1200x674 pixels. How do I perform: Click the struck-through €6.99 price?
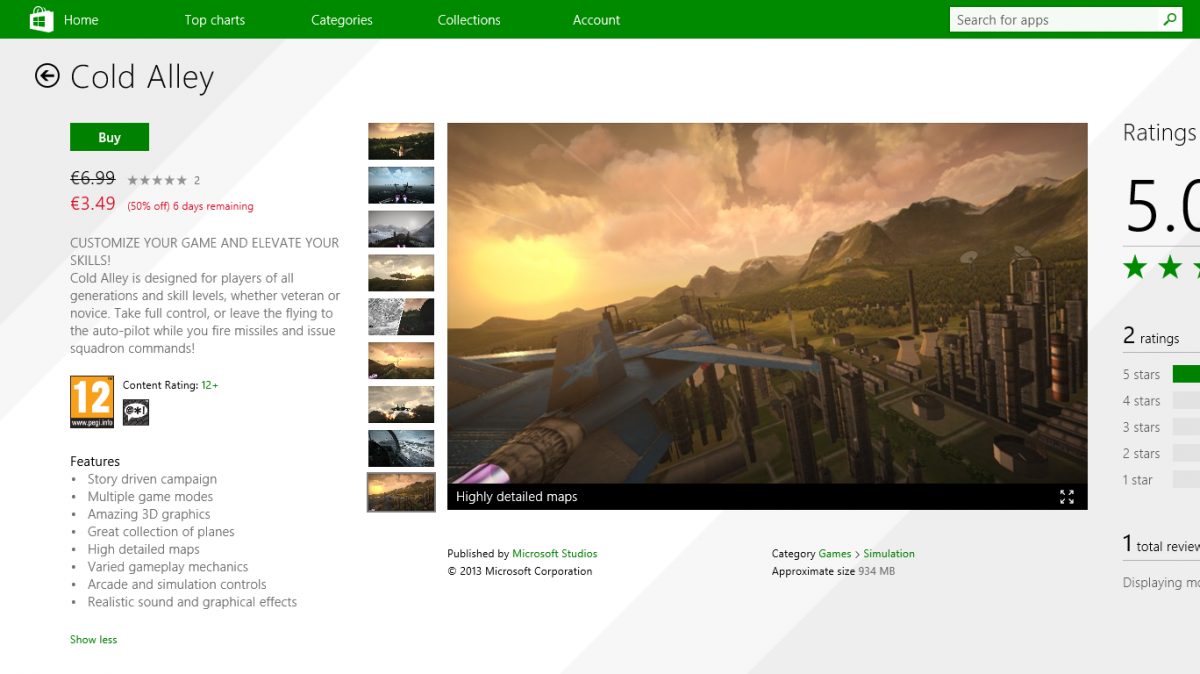(93, 178)
